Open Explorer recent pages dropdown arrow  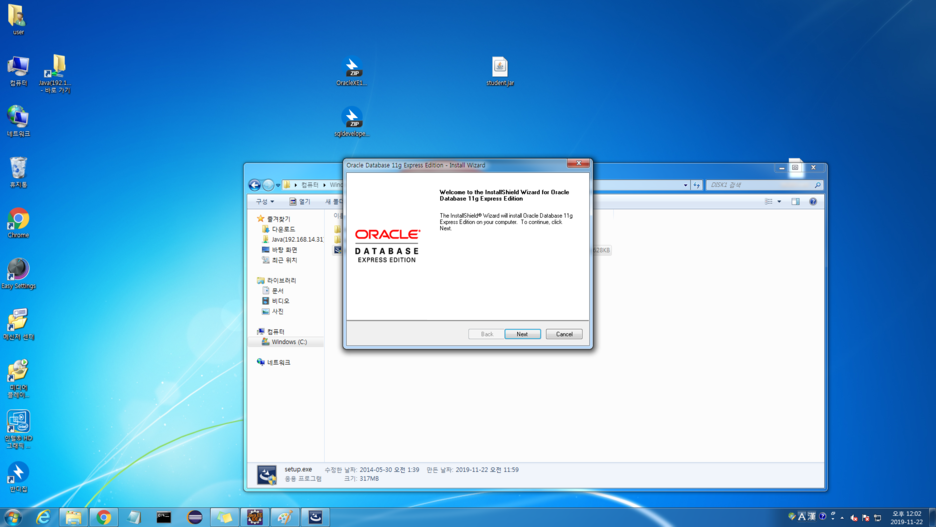[278, 186]
